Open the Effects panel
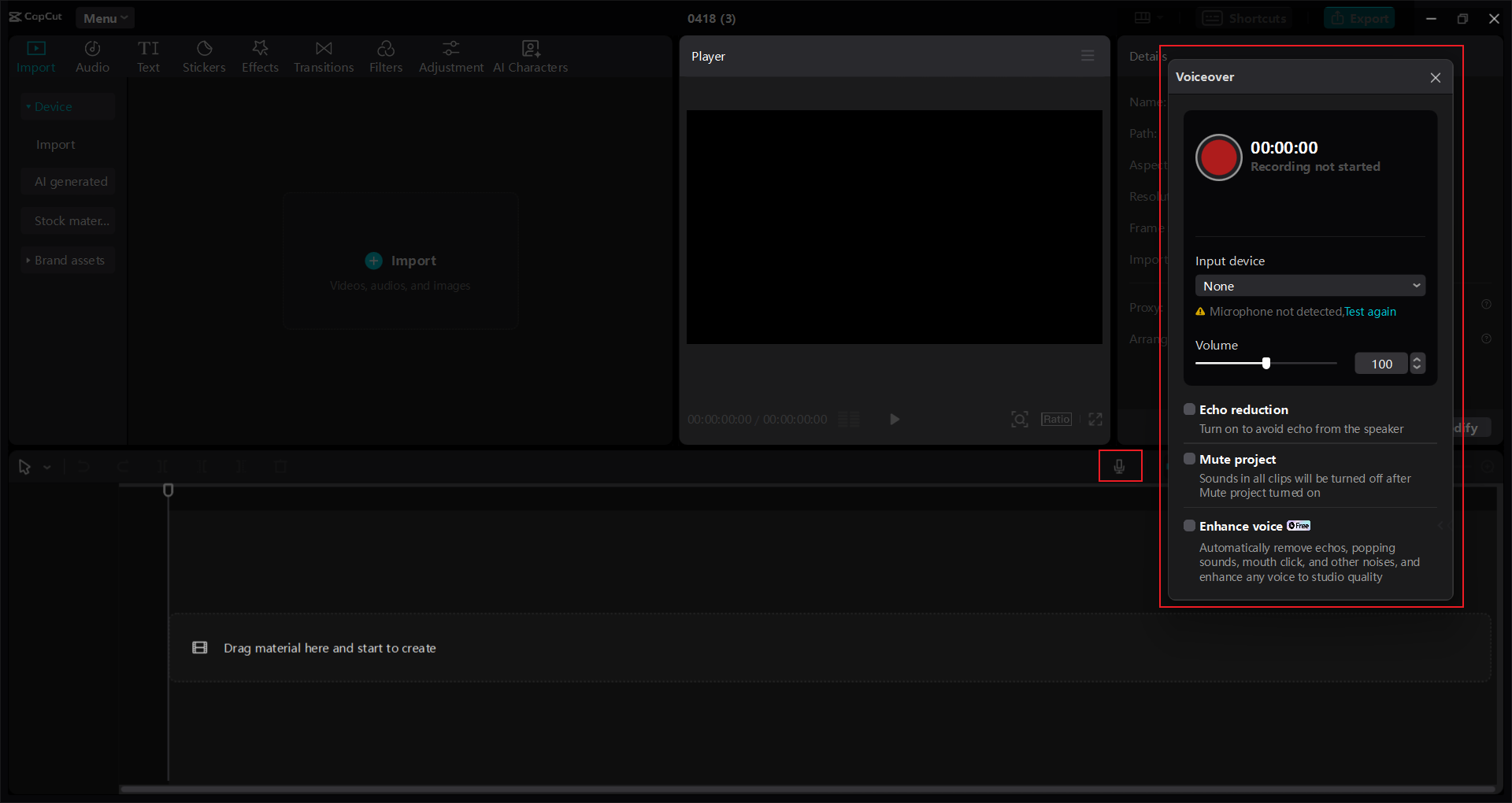1512x803 pixels. [260, 55]
